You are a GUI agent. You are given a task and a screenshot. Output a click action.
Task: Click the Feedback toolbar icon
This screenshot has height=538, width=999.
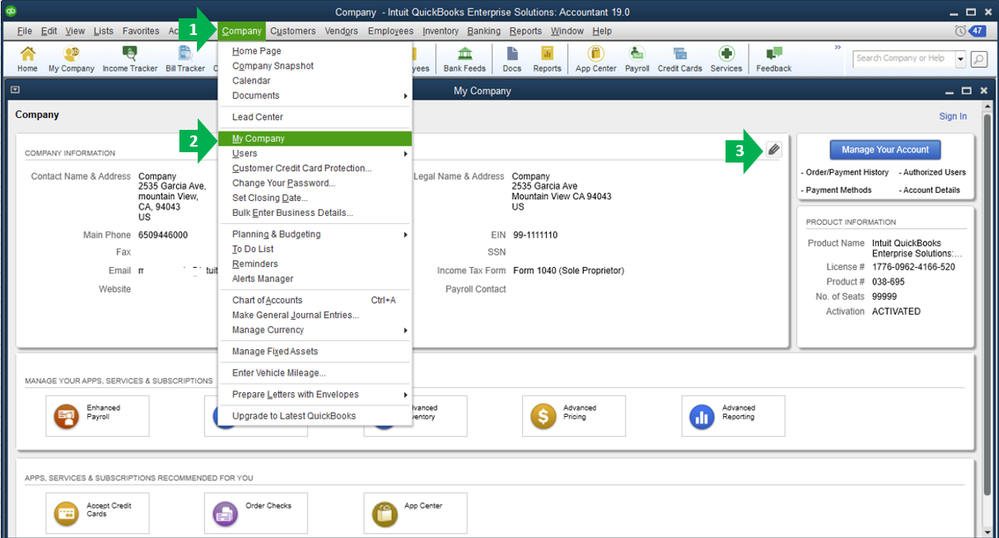pos(773,59)
